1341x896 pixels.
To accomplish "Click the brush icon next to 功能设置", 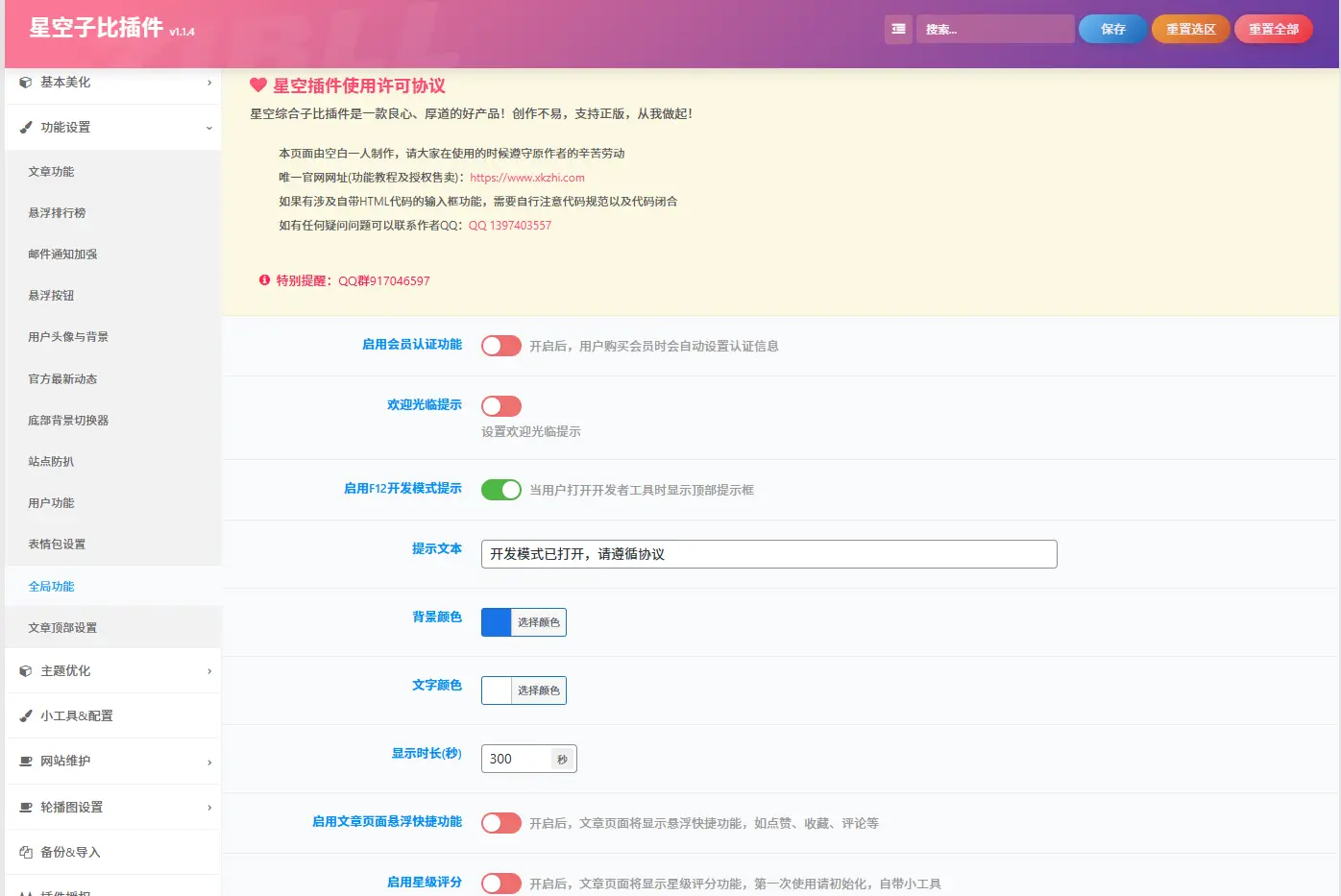I will [26, 127].
